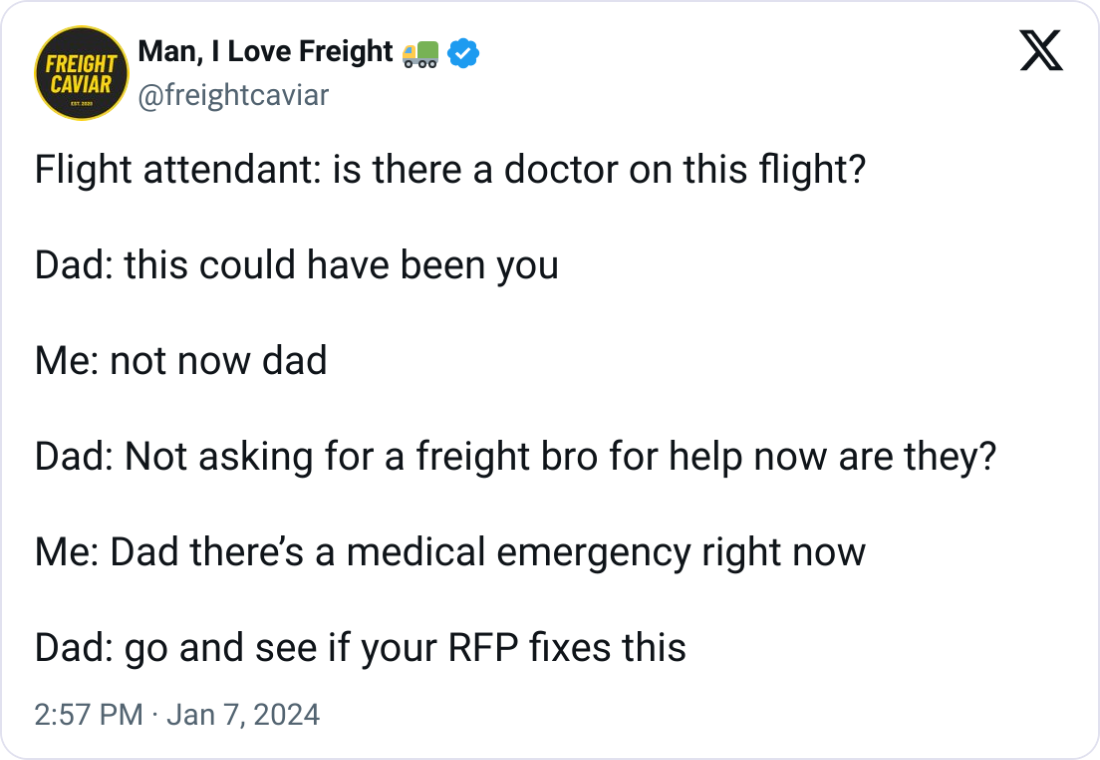The height and width of the screenshot is (760, 1100).
Task: Select the line "Dad: this could have been you"
Action: [296, 265]
